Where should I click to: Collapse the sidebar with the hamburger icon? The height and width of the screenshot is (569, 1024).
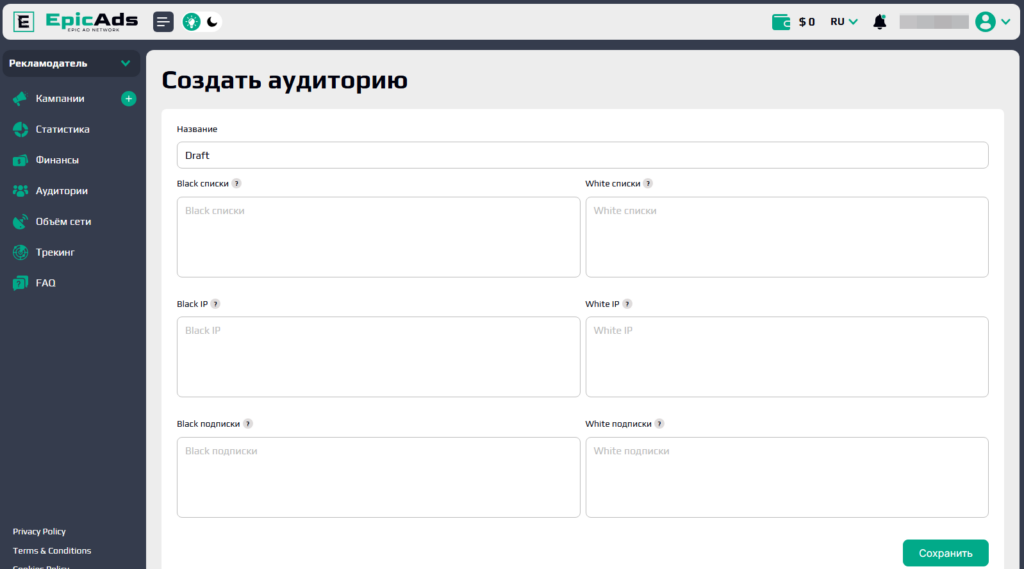pyautogui.click(x=163, y=22)
